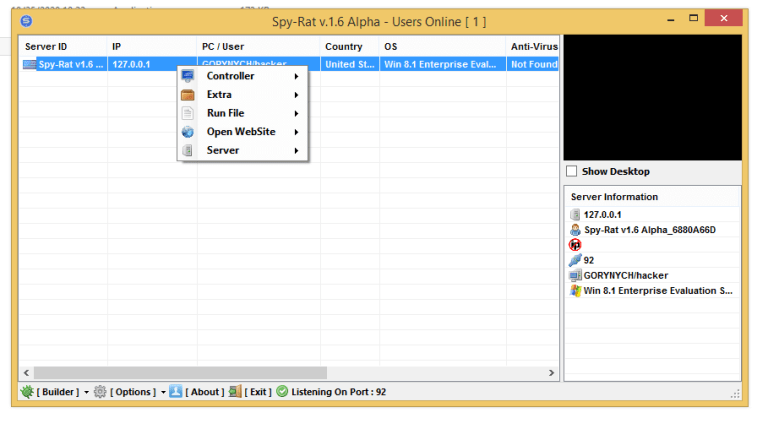Image resolution: width=768 pixels, height=429 pixels.
Task: Choose Run File from the context menu
Action: (242, 113)
